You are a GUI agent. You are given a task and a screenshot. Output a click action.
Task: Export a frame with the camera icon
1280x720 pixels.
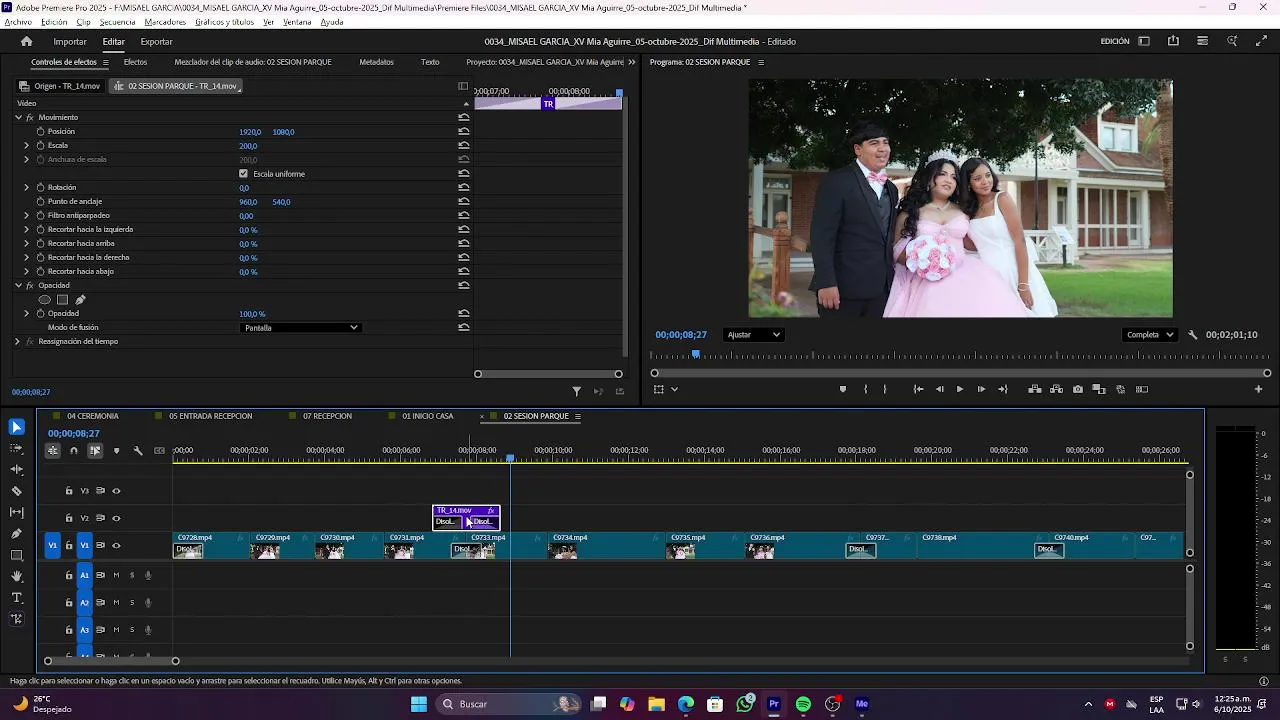click(1077, 389)
